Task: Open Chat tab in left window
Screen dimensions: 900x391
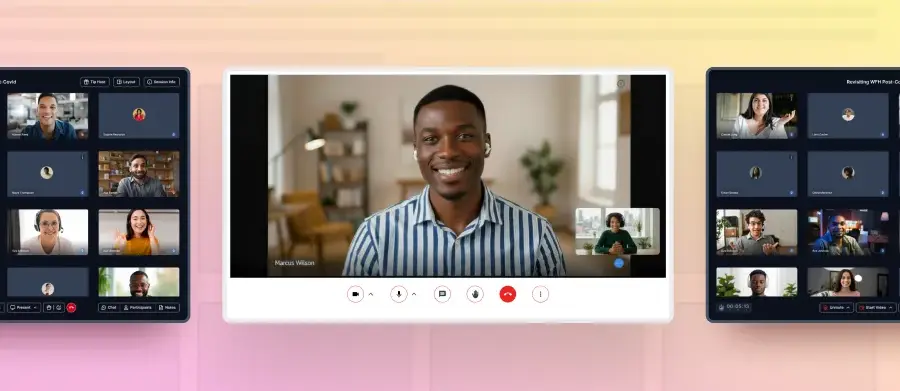Action: [x=108, y=308]
